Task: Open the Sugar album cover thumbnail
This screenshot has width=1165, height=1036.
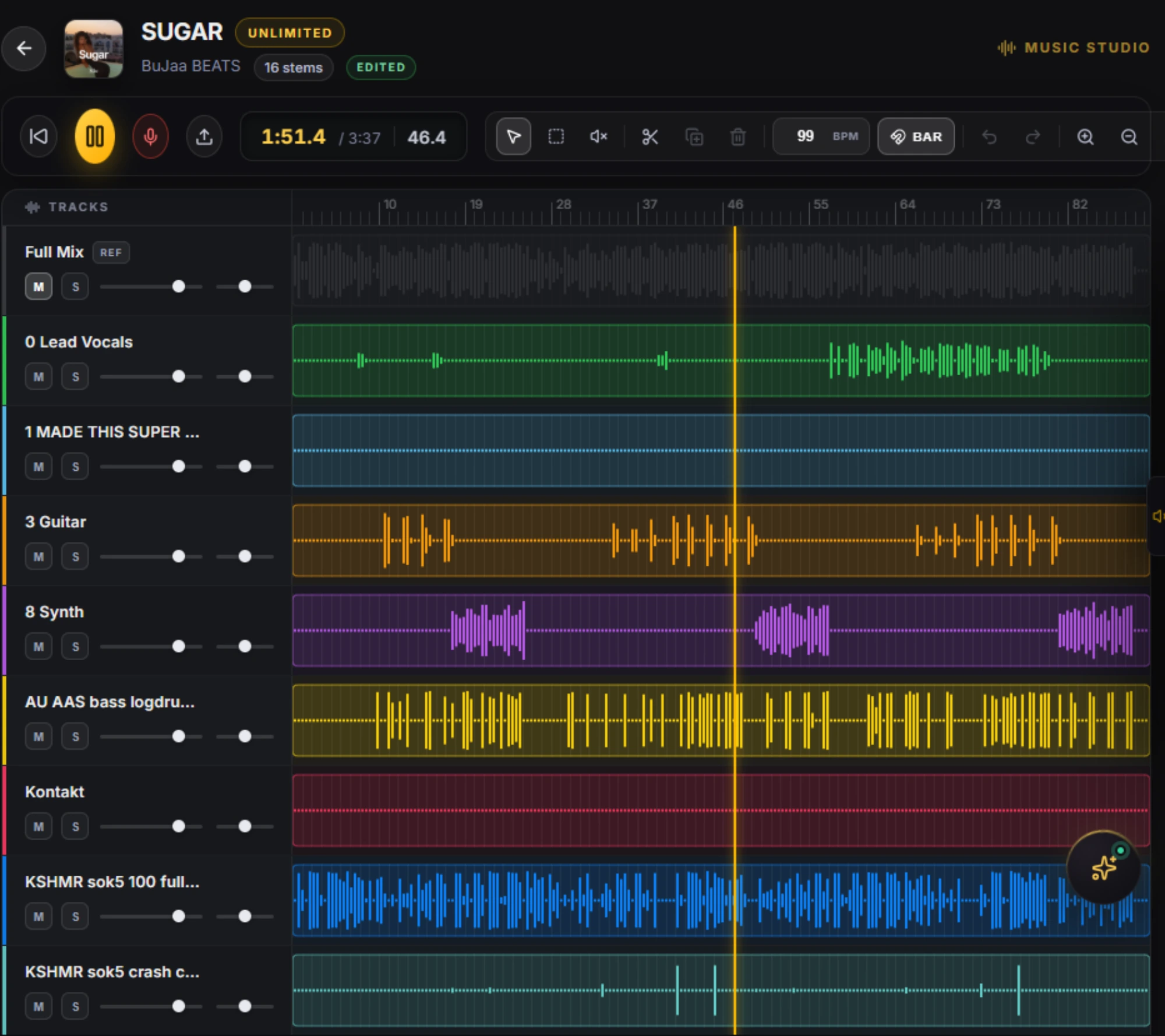Action: [94, 49]
